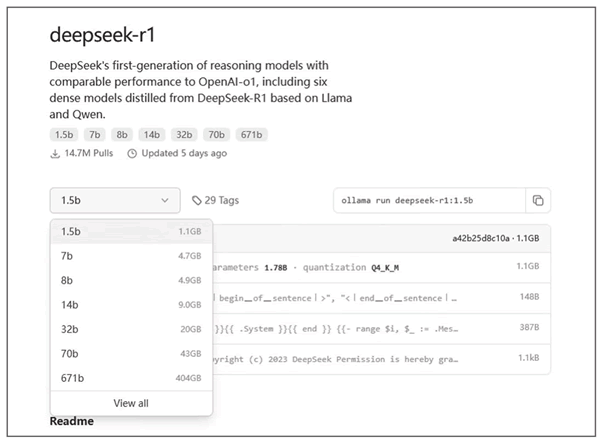Open the template row with .System range text
The height and width of the screenshot is (441, 600).
[382, 329]
